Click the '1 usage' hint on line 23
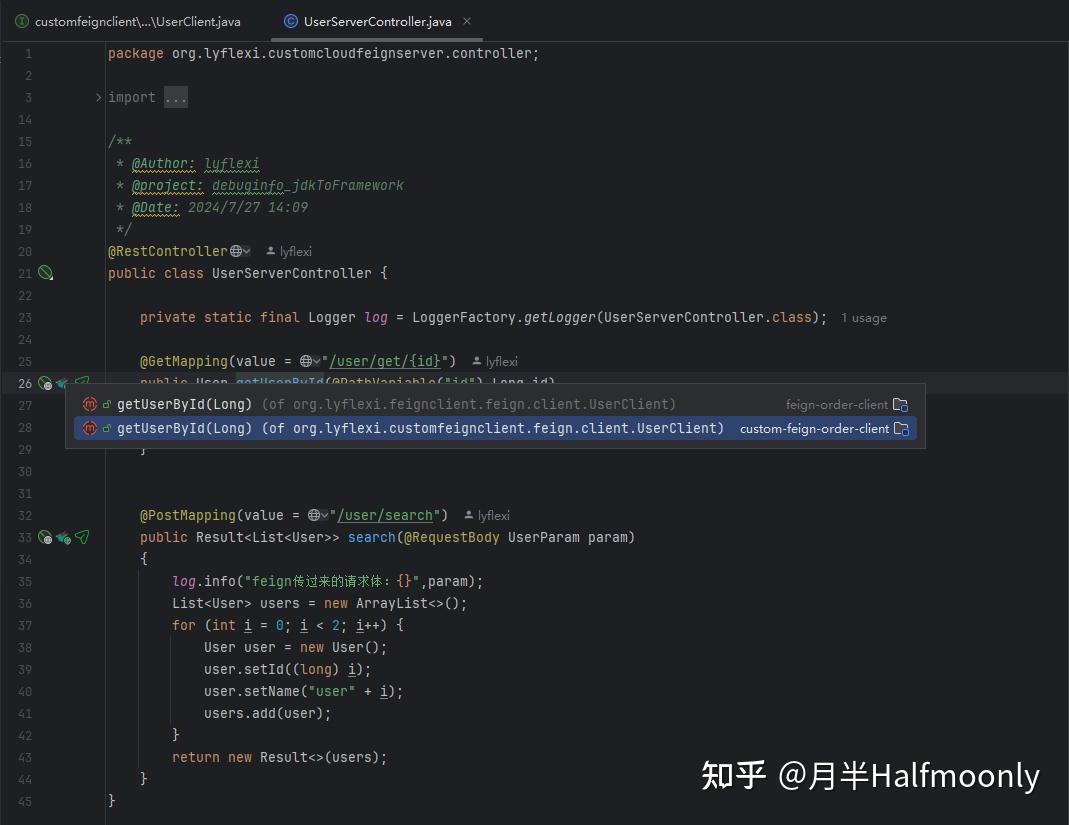Screen dimensions: 1069x825 coord(863,317)
